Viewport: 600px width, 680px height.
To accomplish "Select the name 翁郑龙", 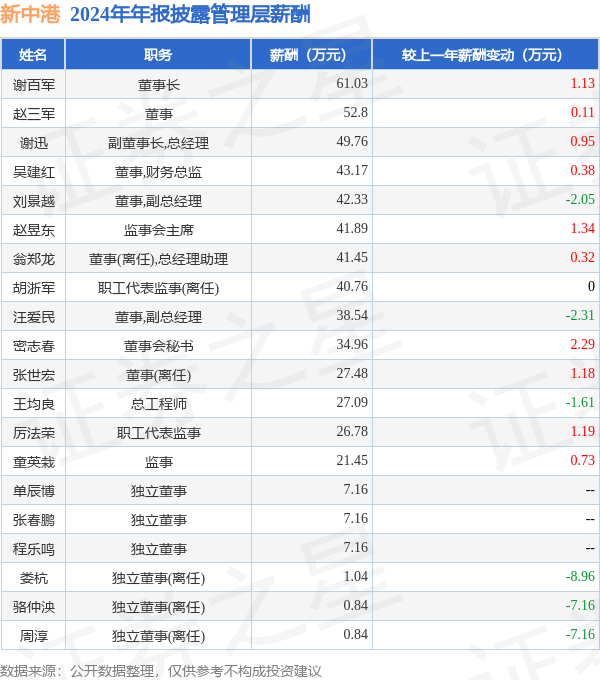I will coord(34,259).
